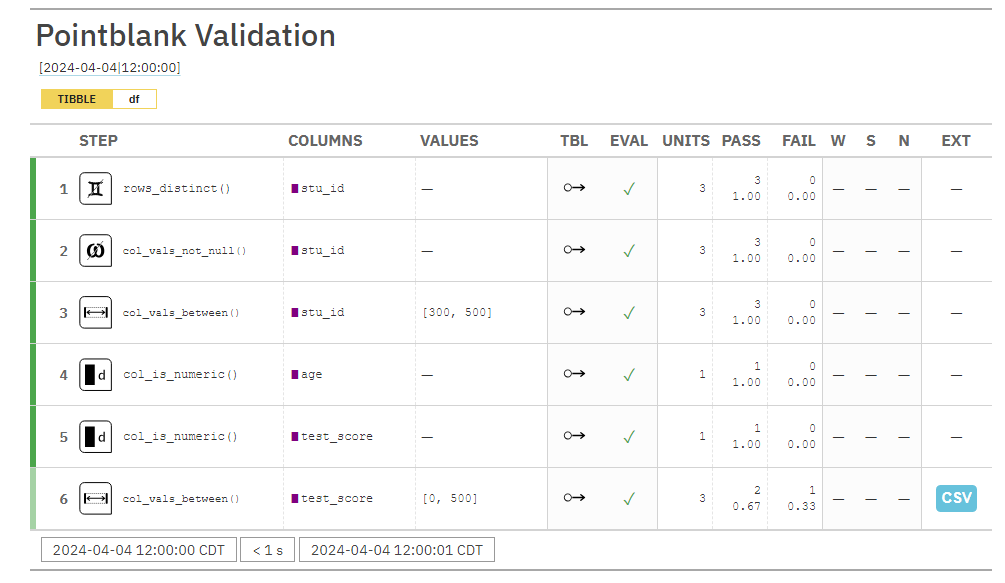
Task: Click the age col_is_numeric step icon
Action: click(95, 374)
